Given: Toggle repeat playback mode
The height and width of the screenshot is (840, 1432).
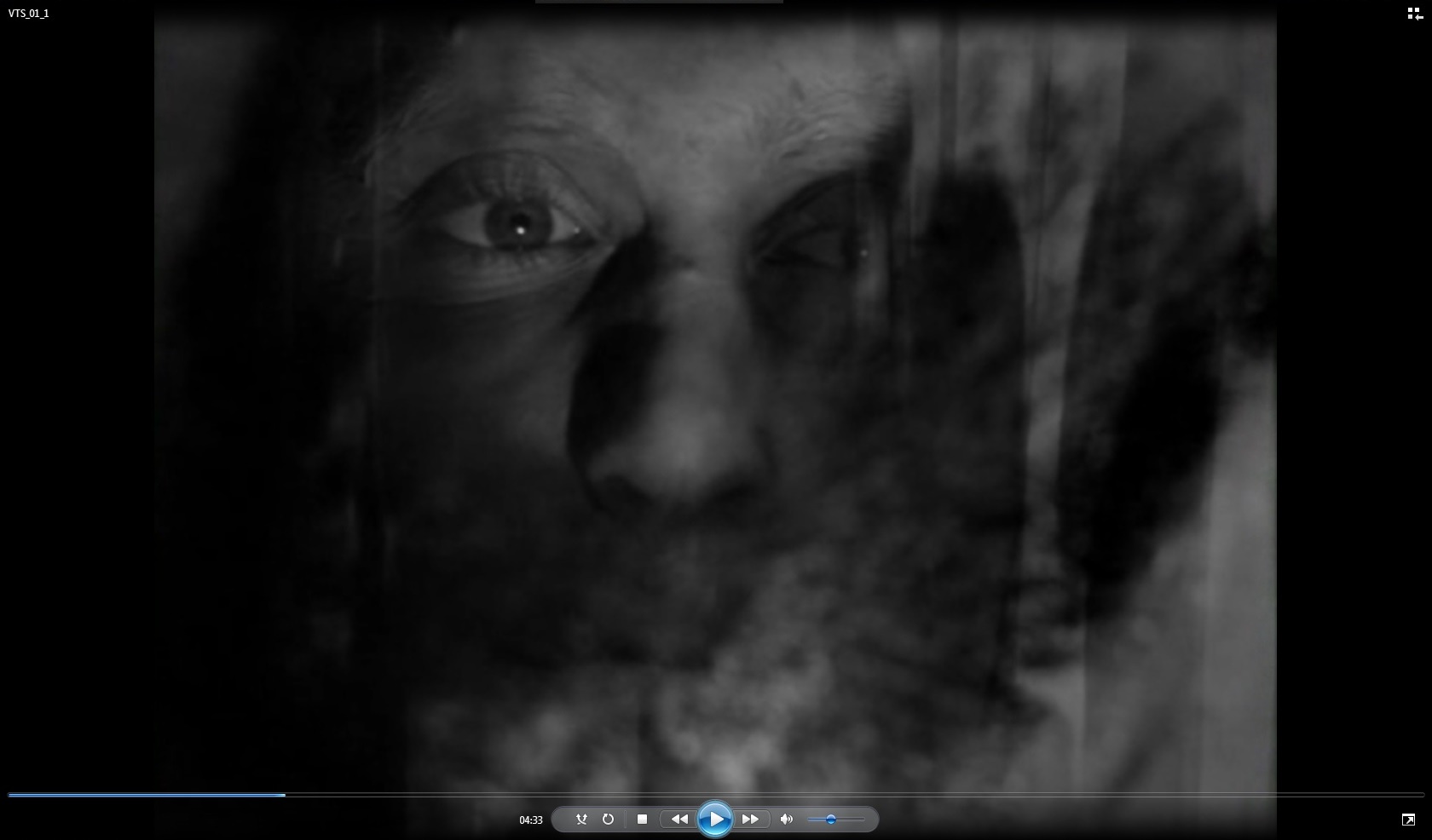Looking at the screenshot, I should 608,820.
